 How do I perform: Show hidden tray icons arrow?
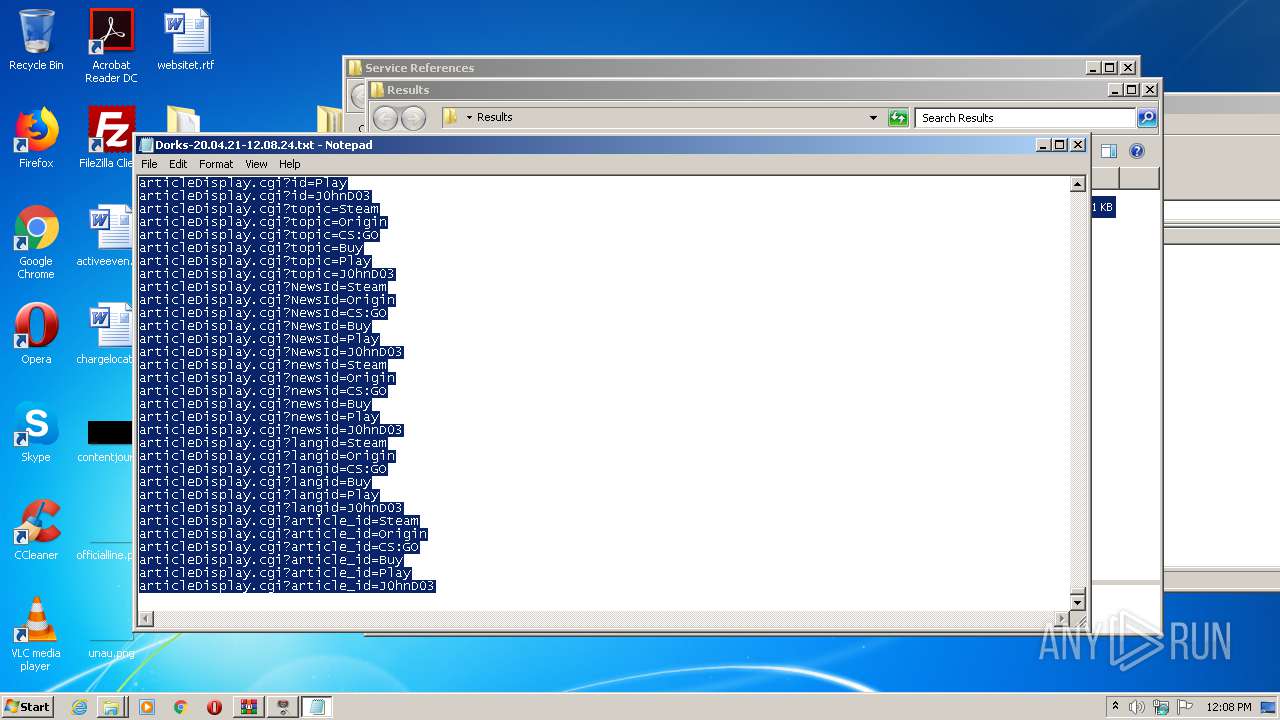(1115, 706)
